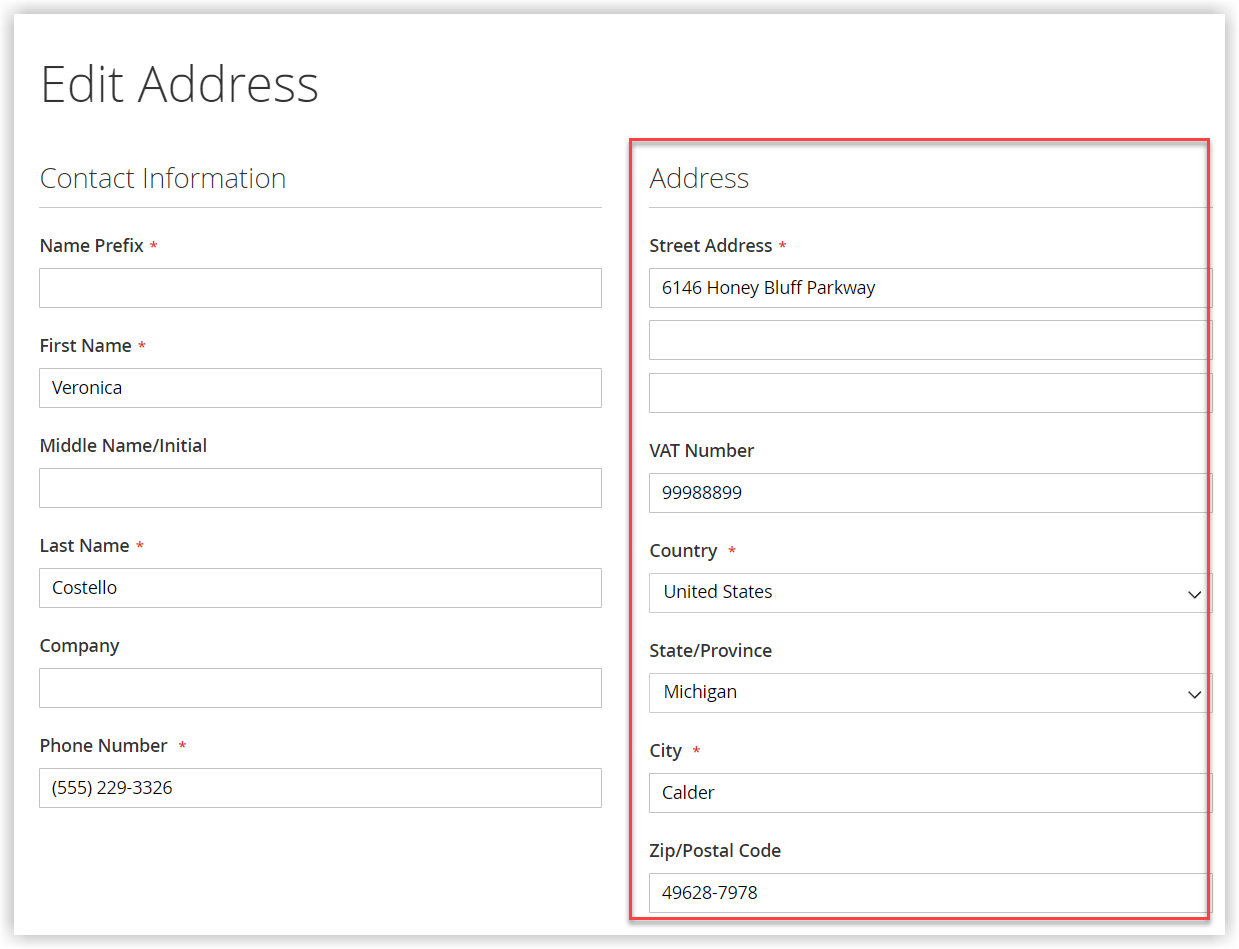Click the Edit Address page heading
Image resolution: width=1239 pixels, height=949 pixels.
pyautogui.click(x=179, y=85)
